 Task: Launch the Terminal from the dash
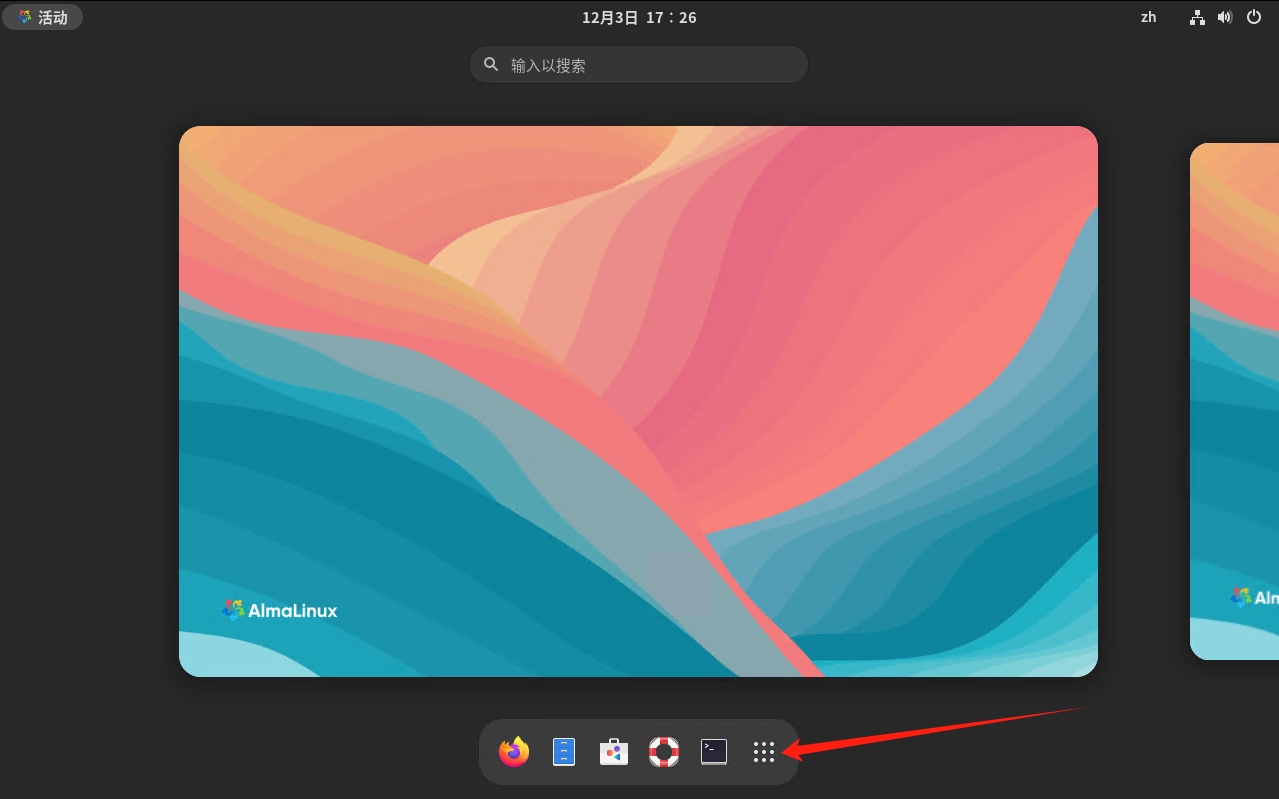714,752
